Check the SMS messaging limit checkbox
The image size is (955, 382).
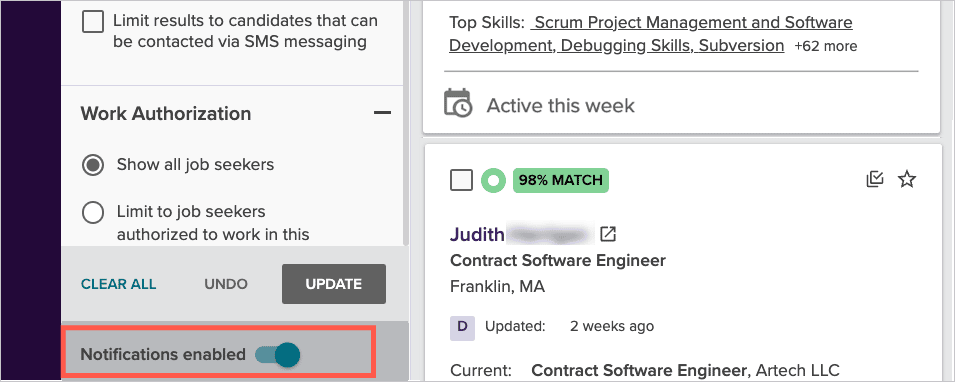[93, 23]
